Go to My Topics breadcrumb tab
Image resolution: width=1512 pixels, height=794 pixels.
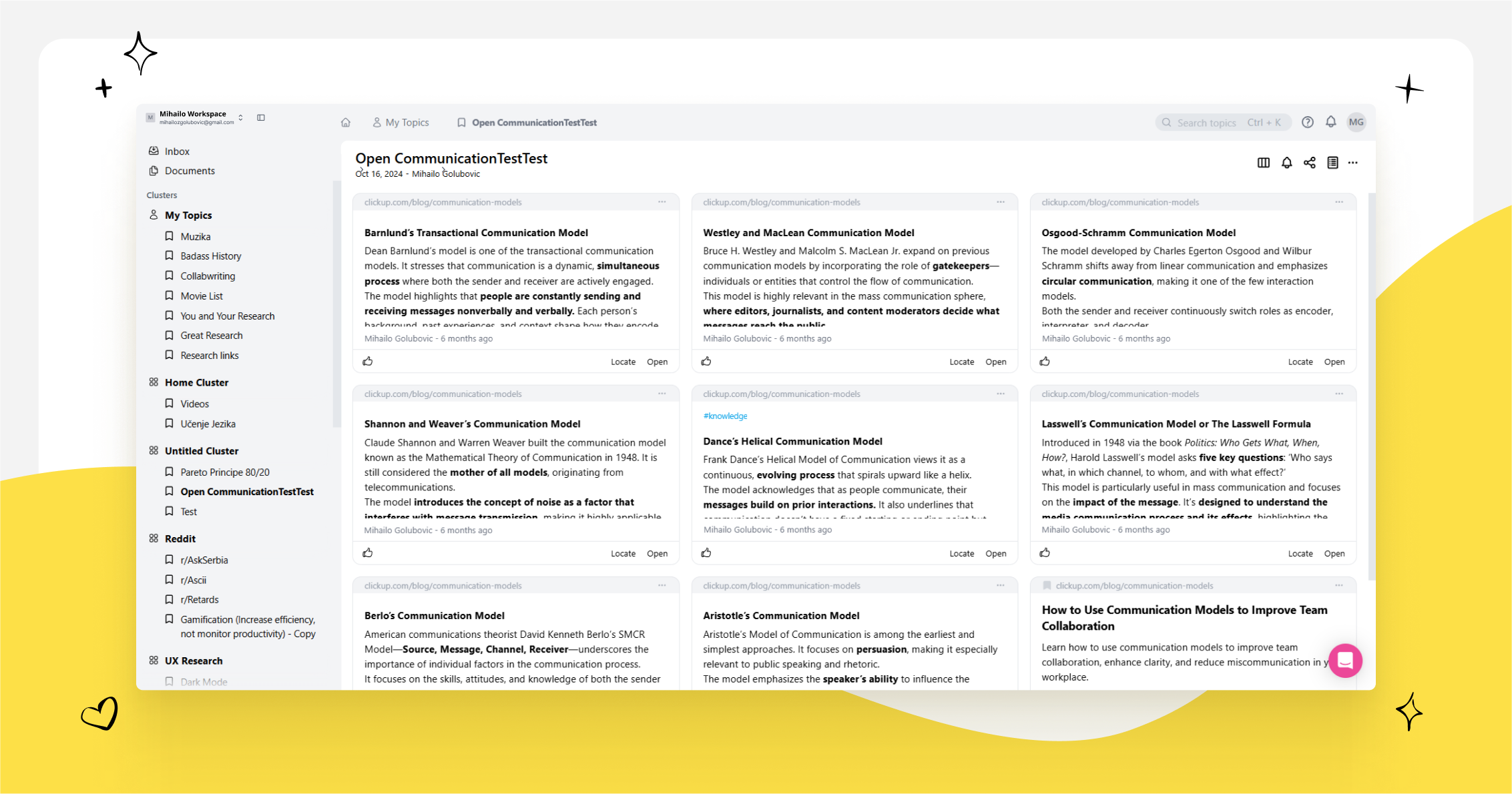[401, 123]
